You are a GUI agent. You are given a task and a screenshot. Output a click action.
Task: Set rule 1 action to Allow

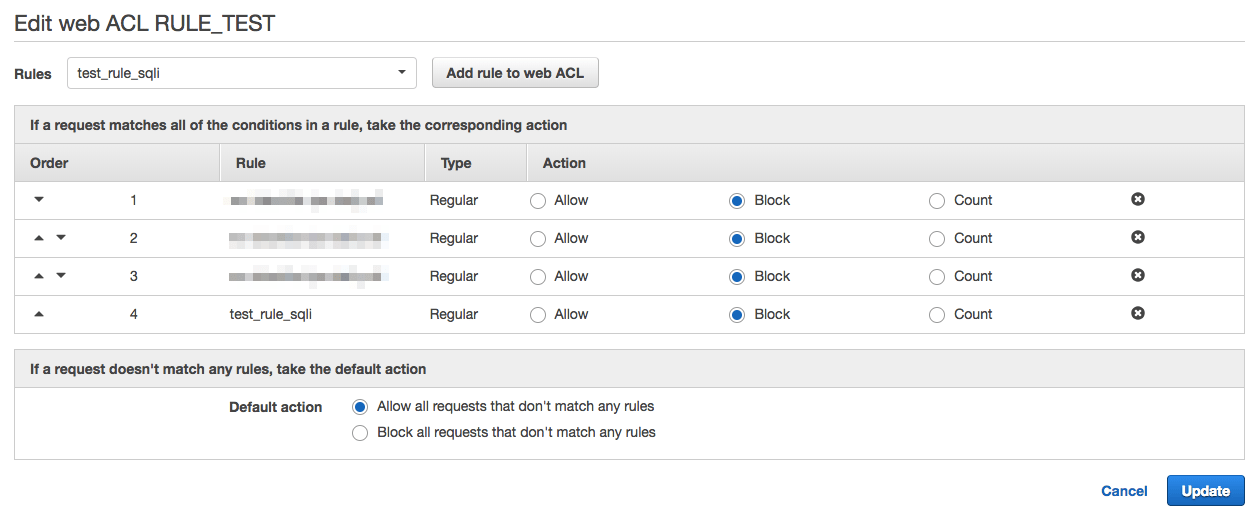pos(538,201)
